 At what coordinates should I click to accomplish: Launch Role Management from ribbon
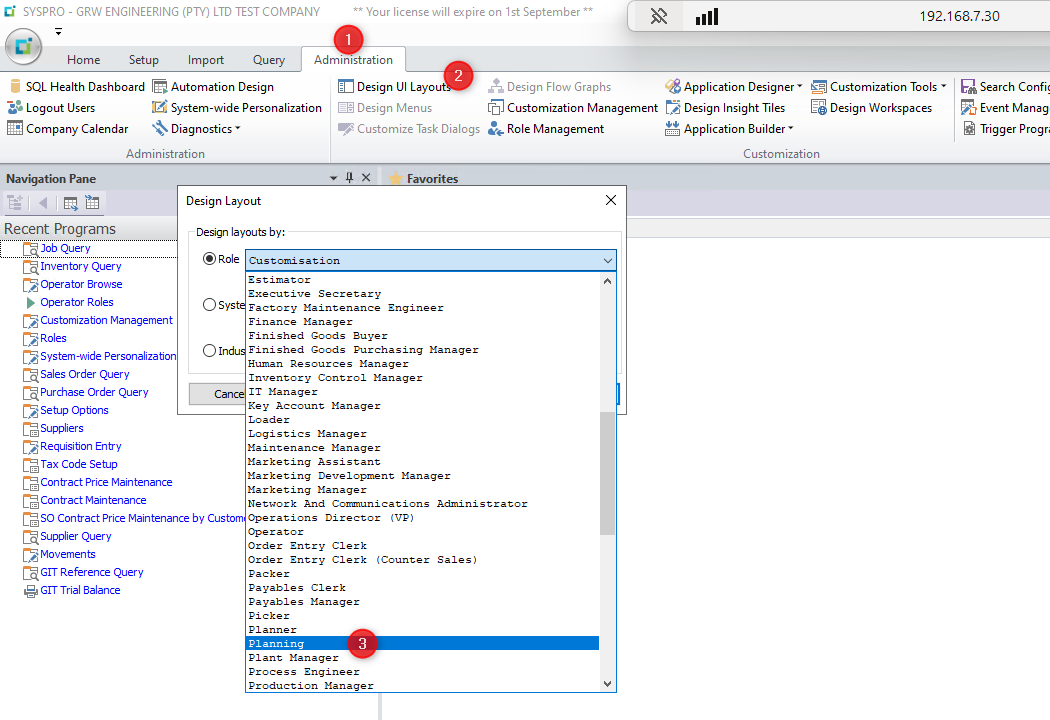pyautogui.click(x=546, y=129)
